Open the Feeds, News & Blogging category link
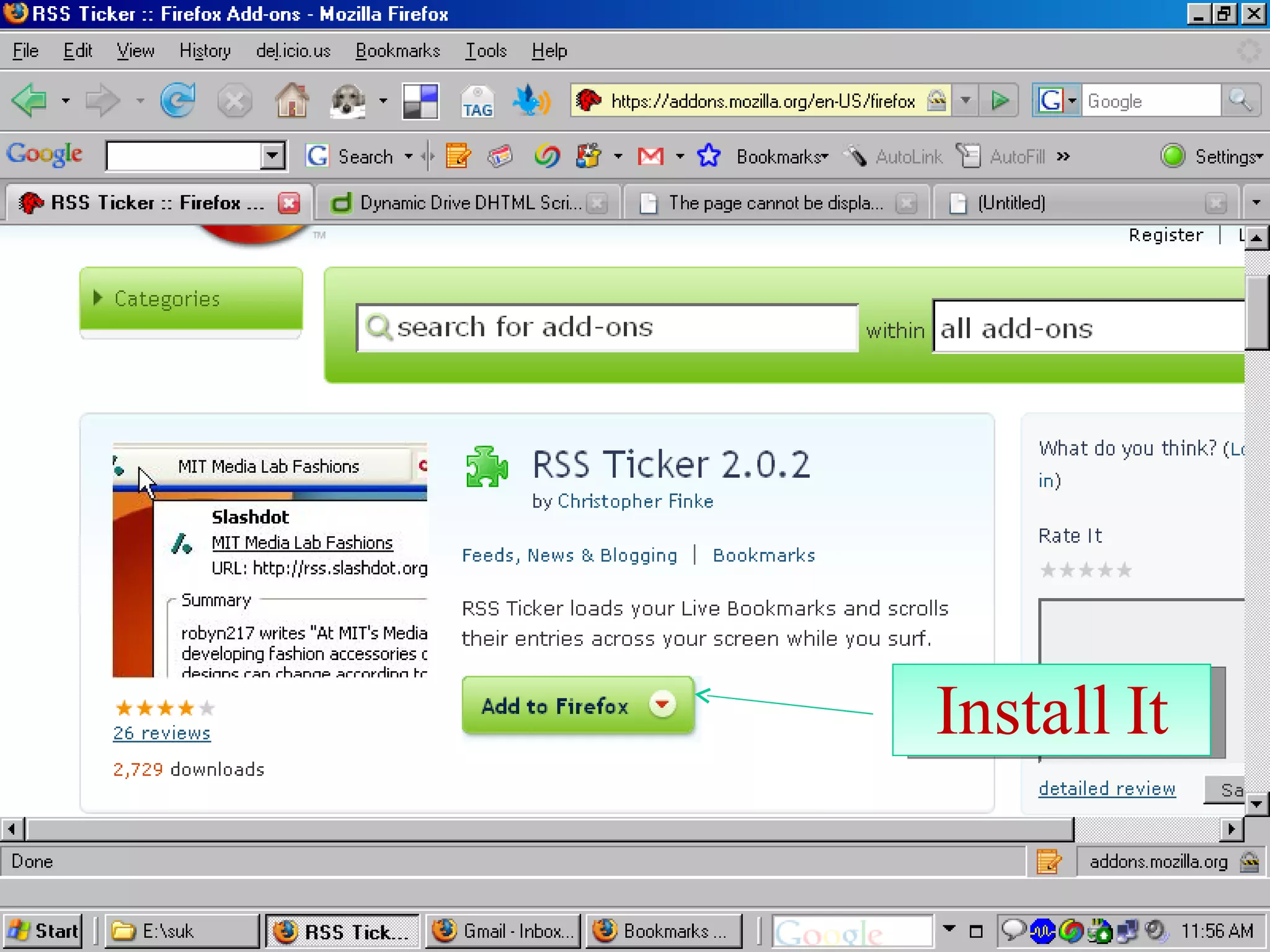This screenshot has height=952, width=1270. (x=570, y=555)
